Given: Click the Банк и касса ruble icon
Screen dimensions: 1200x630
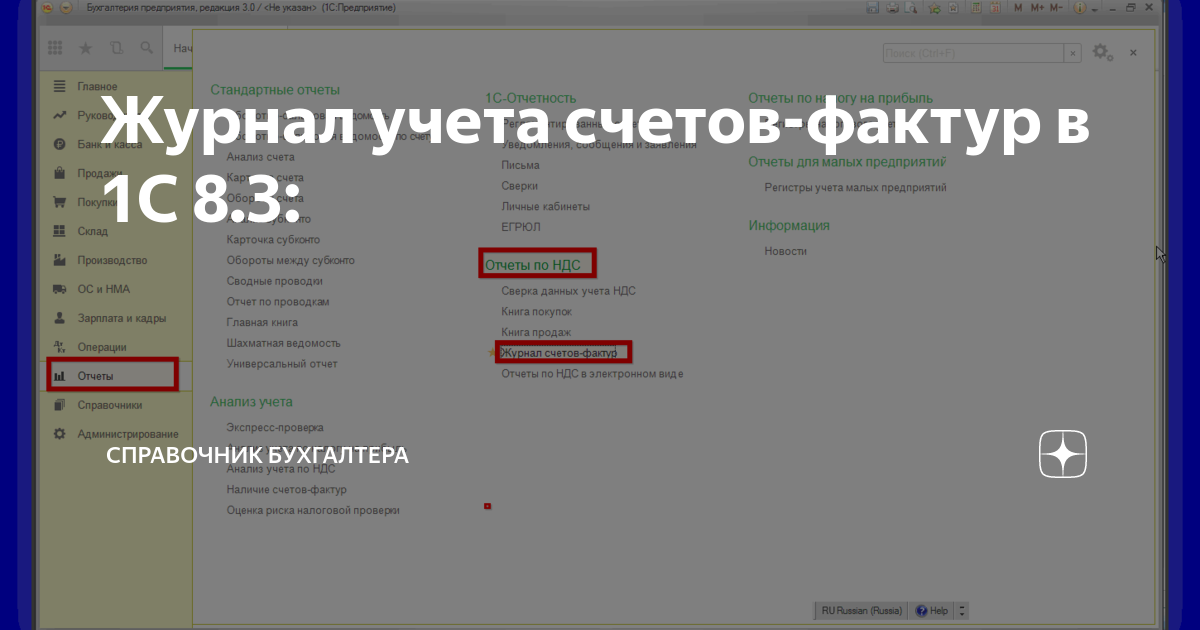Looking at the screenshot, I should pos(59,145).
